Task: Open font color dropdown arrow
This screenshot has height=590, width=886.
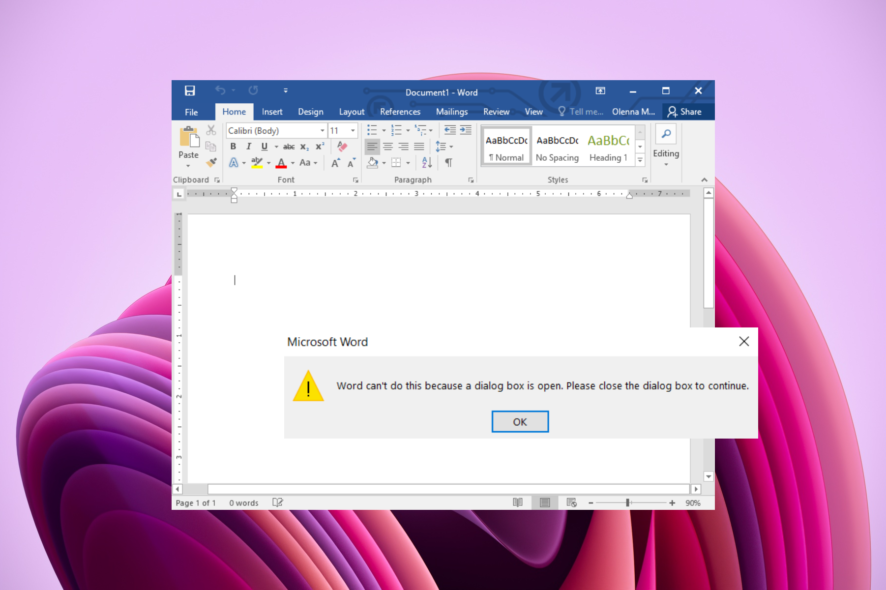Action: coord(293,163)
